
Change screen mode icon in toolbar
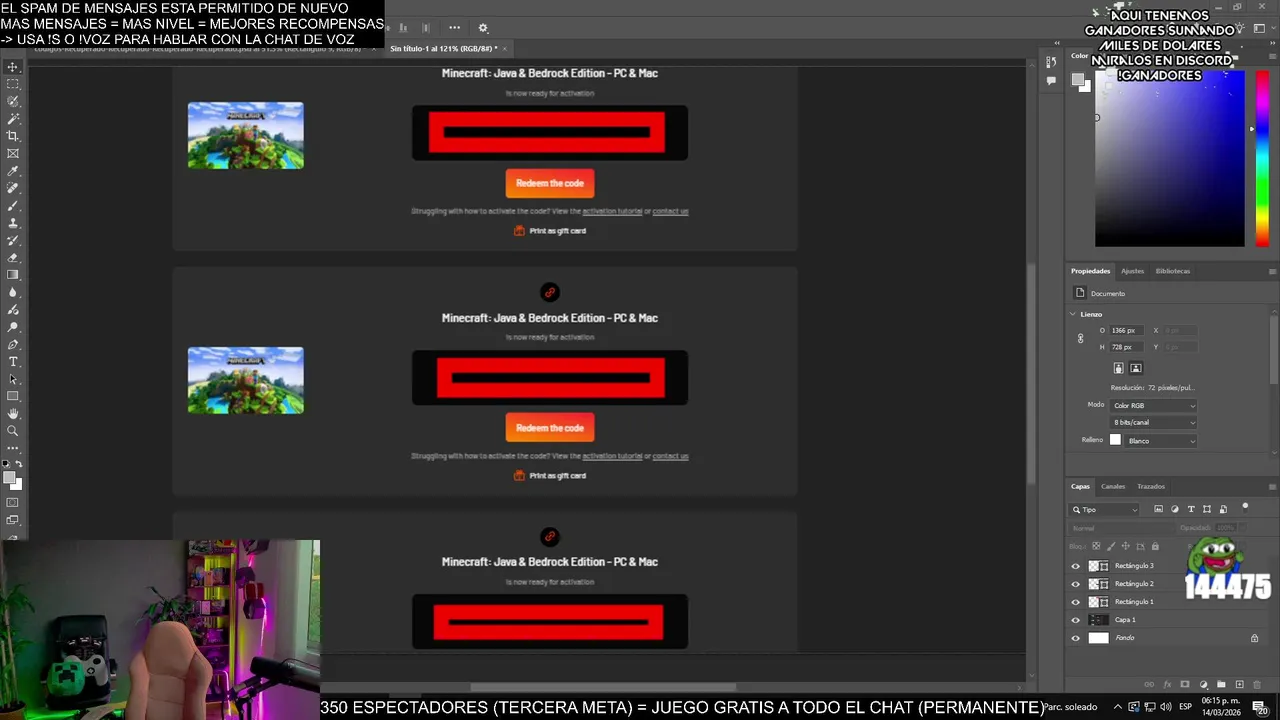click(13, 520)
